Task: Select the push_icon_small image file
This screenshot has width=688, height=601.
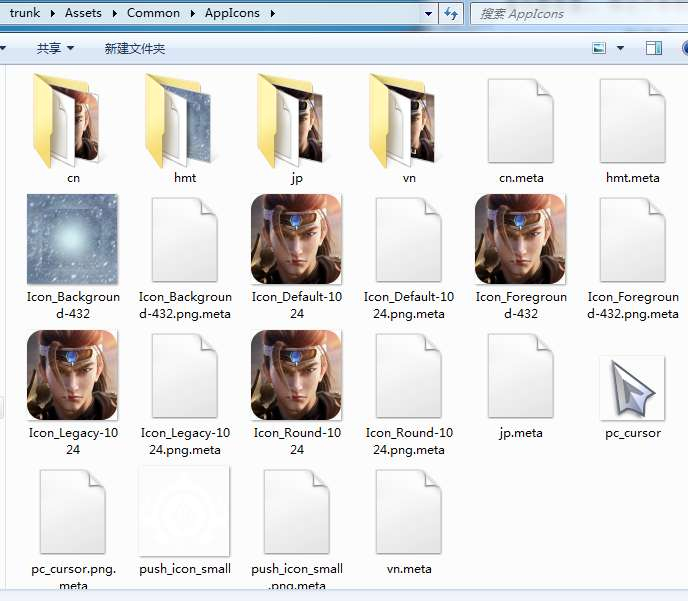Action: (x=185, y=512)
